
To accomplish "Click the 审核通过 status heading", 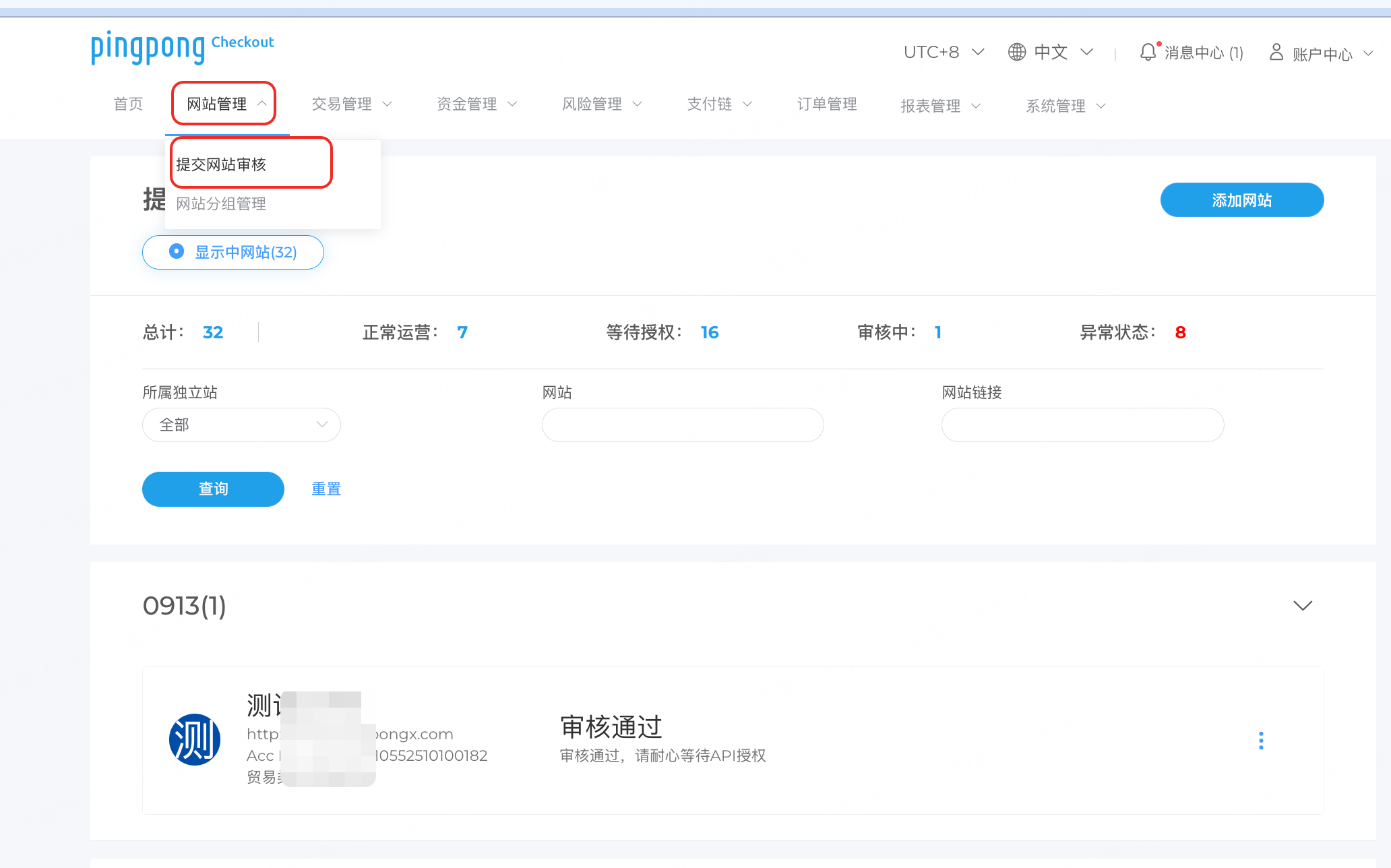I will click(x=611, y=727).
